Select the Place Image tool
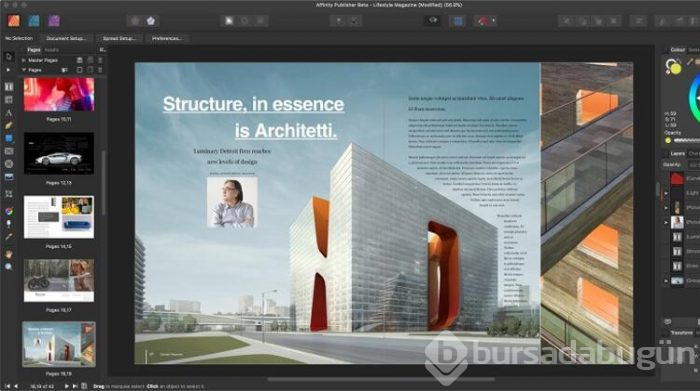This screenshot has height=391, width=700. (8, 177)
